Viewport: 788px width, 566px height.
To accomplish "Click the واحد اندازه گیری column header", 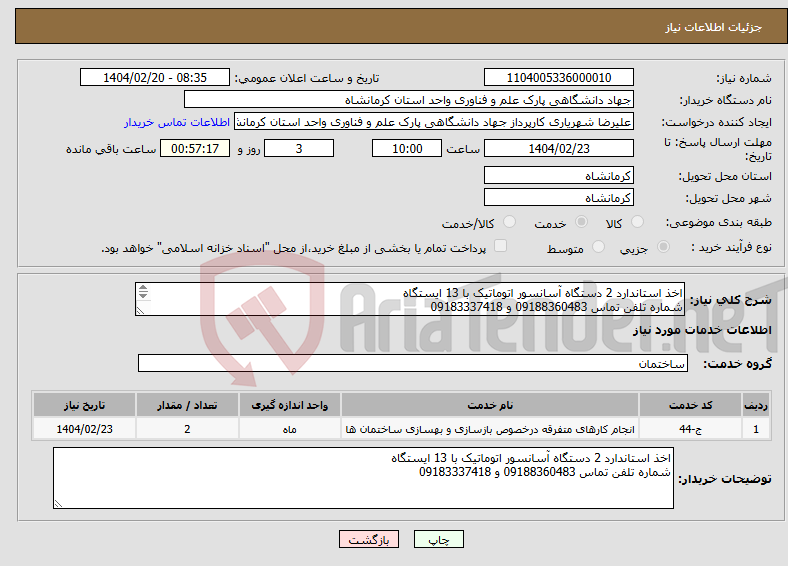I will 289,405.
